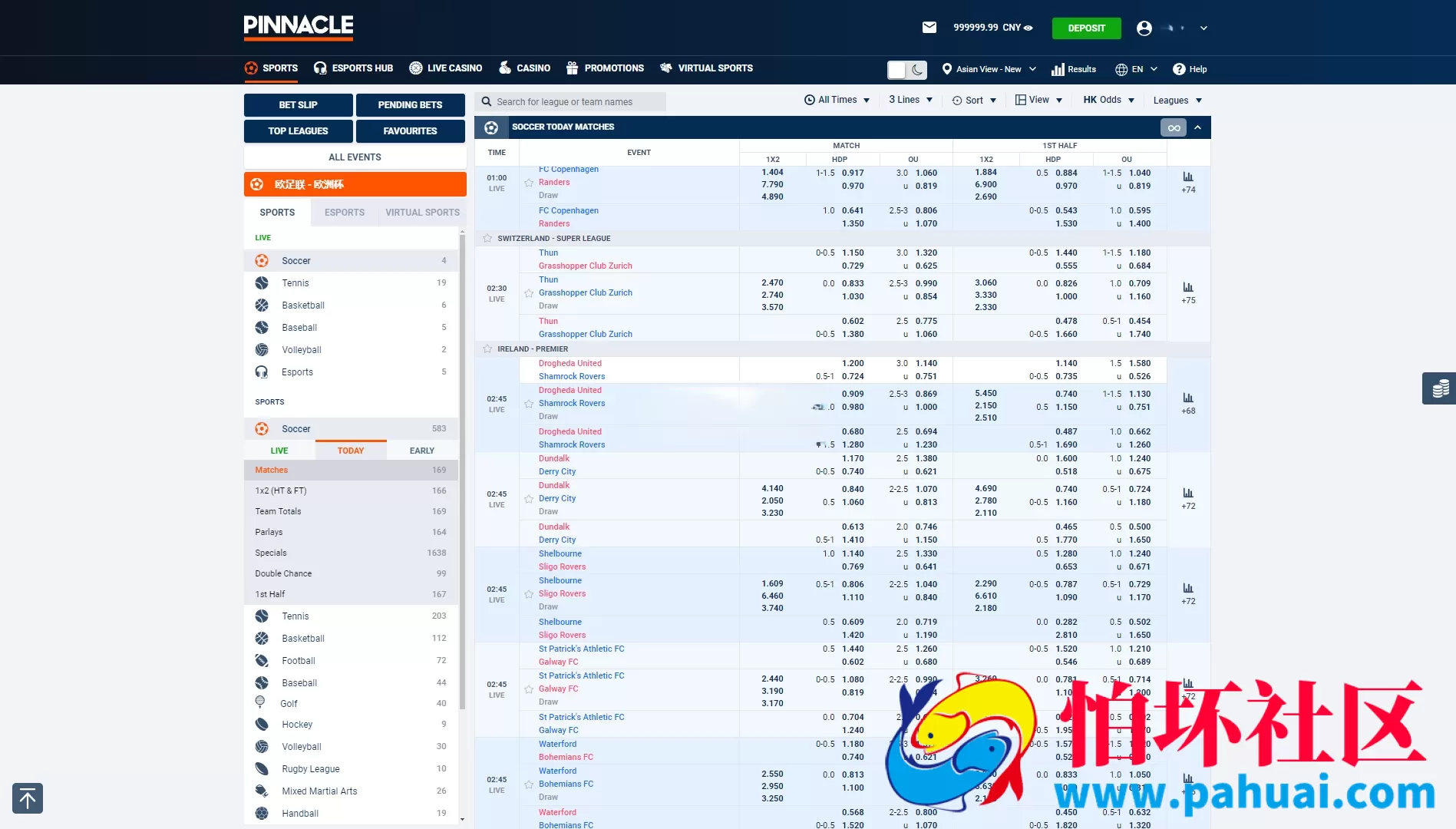Favourite the Ireland - Premier league star

[487, 349]
